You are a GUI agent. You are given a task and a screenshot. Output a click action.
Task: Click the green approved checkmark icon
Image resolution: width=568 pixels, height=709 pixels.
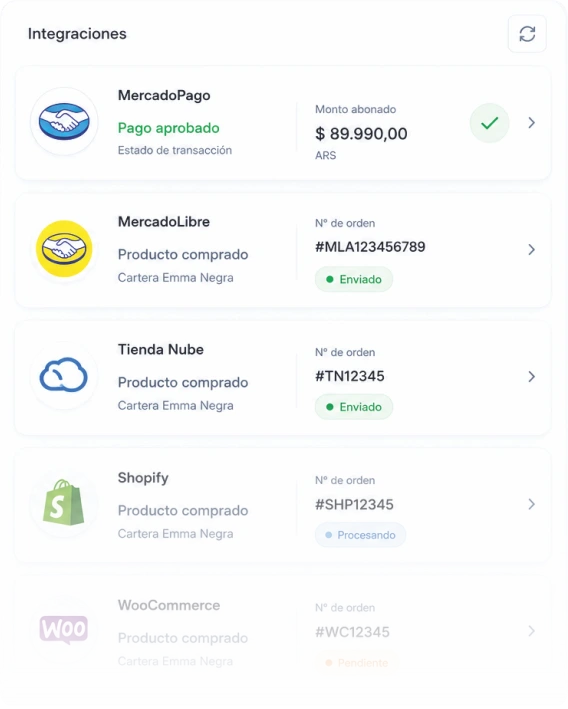(489, 123)
